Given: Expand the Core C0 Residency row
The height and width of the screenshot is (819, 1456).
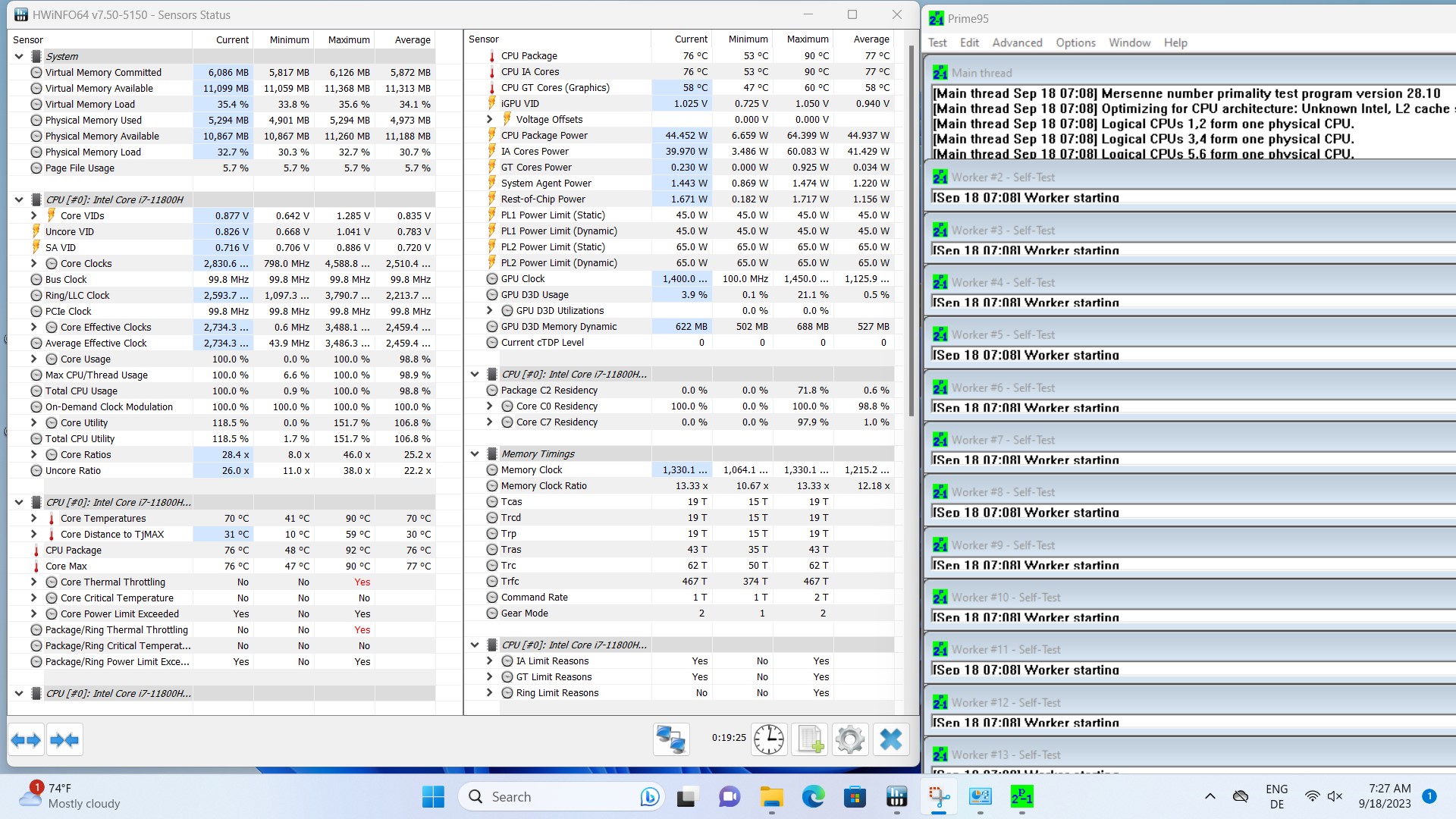Looking at the screenshot, I should pos(490,406).
